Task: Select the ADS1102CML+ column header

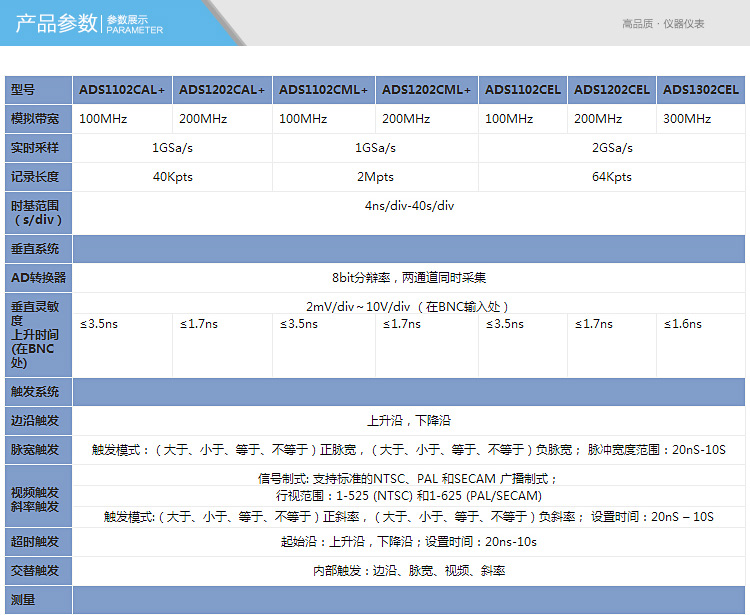Action: point(323,90)
